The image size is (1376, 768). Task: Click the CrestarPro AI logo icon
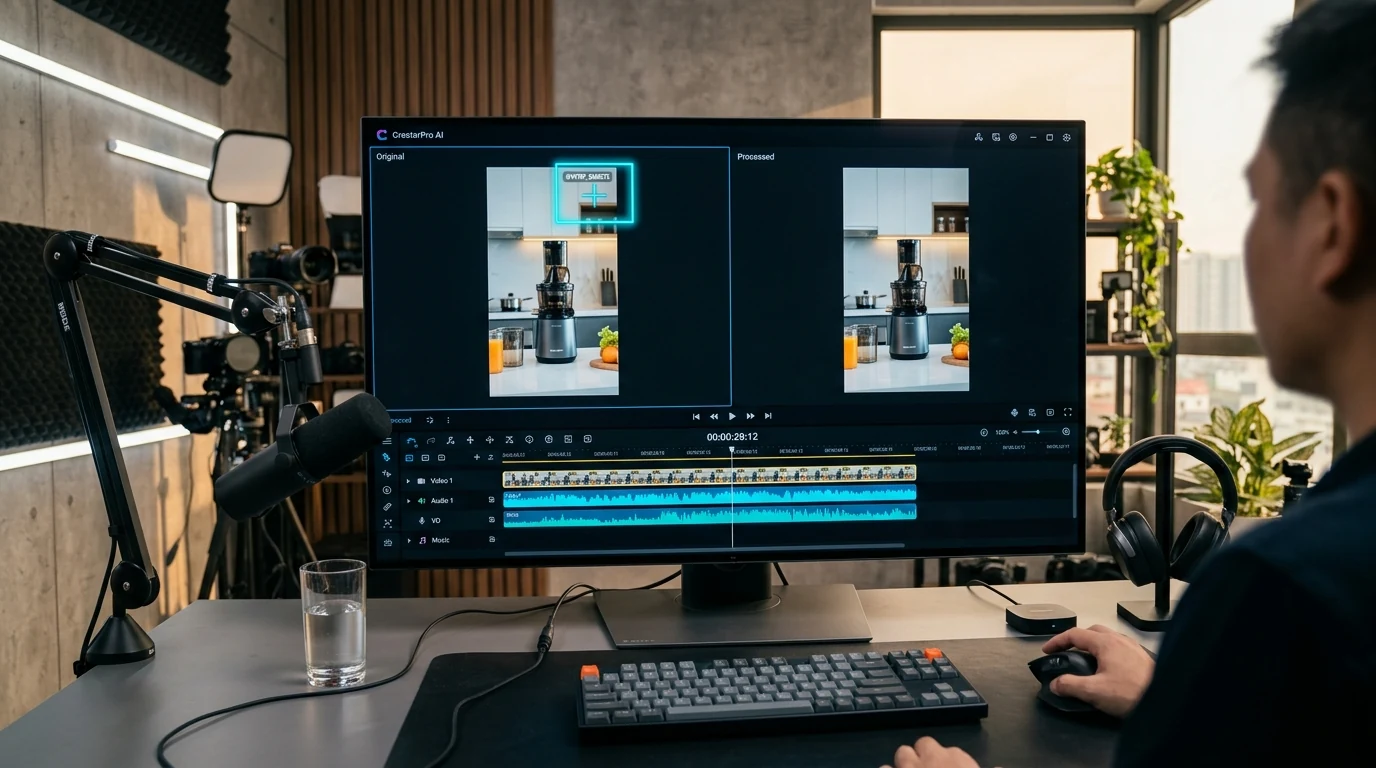click(381, 135)
